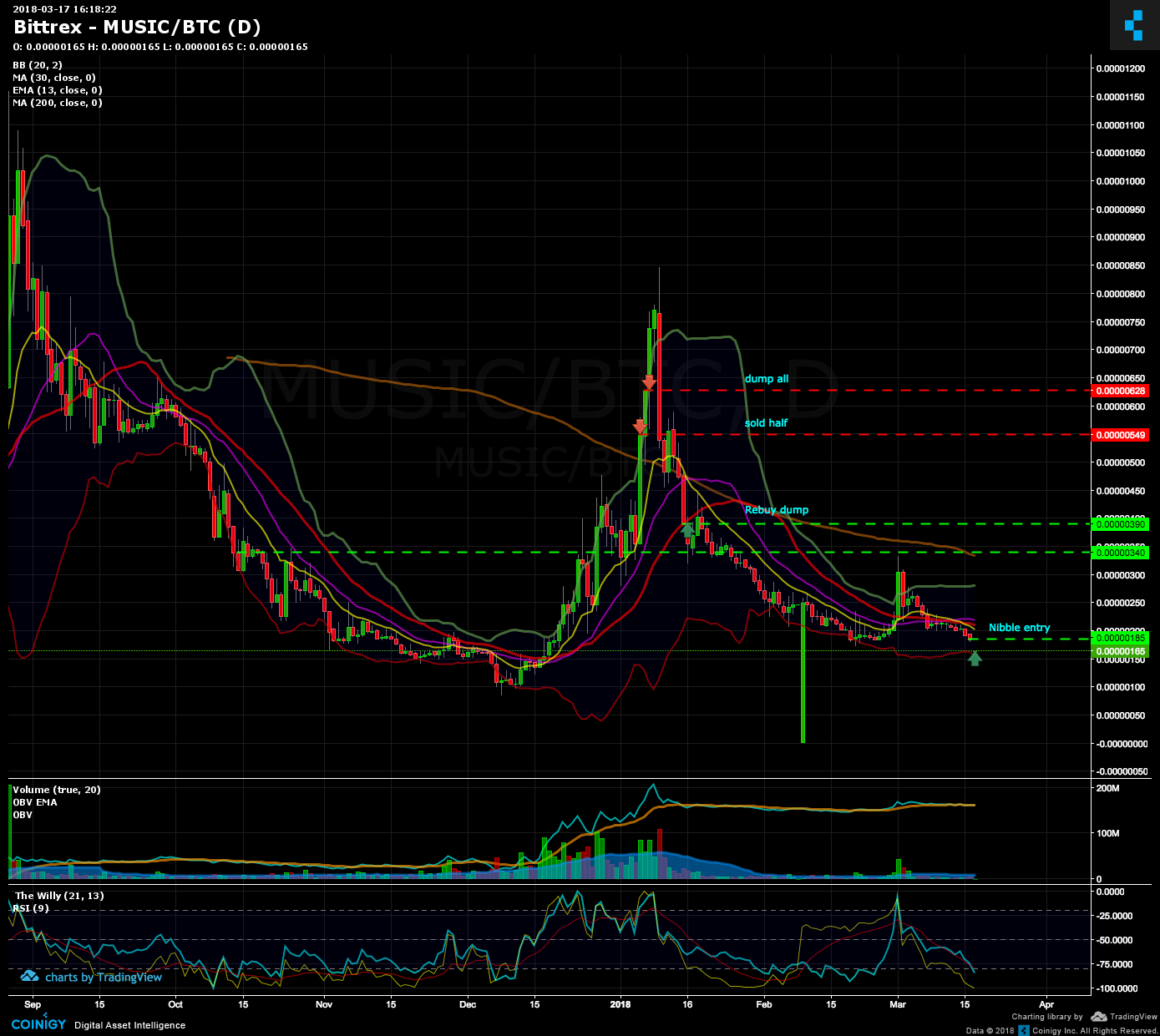Click the 'Dec' date on the time axis
Image resolution: width=1160 pixels, height=1036 pixels.
(468, 1004)
